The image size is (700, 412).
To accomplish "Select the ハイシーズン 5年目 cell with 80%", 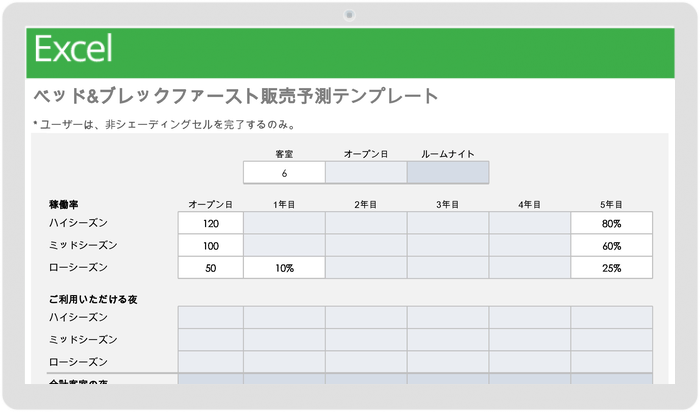I will pos(611,223).
